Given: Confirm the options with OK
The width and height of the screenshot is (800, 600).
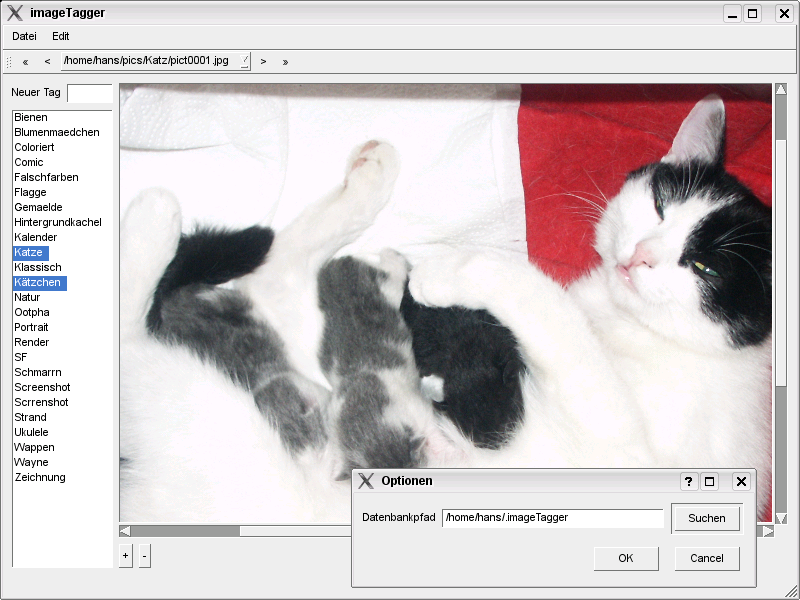Looking at the screenshot, I should pos(625,558).
